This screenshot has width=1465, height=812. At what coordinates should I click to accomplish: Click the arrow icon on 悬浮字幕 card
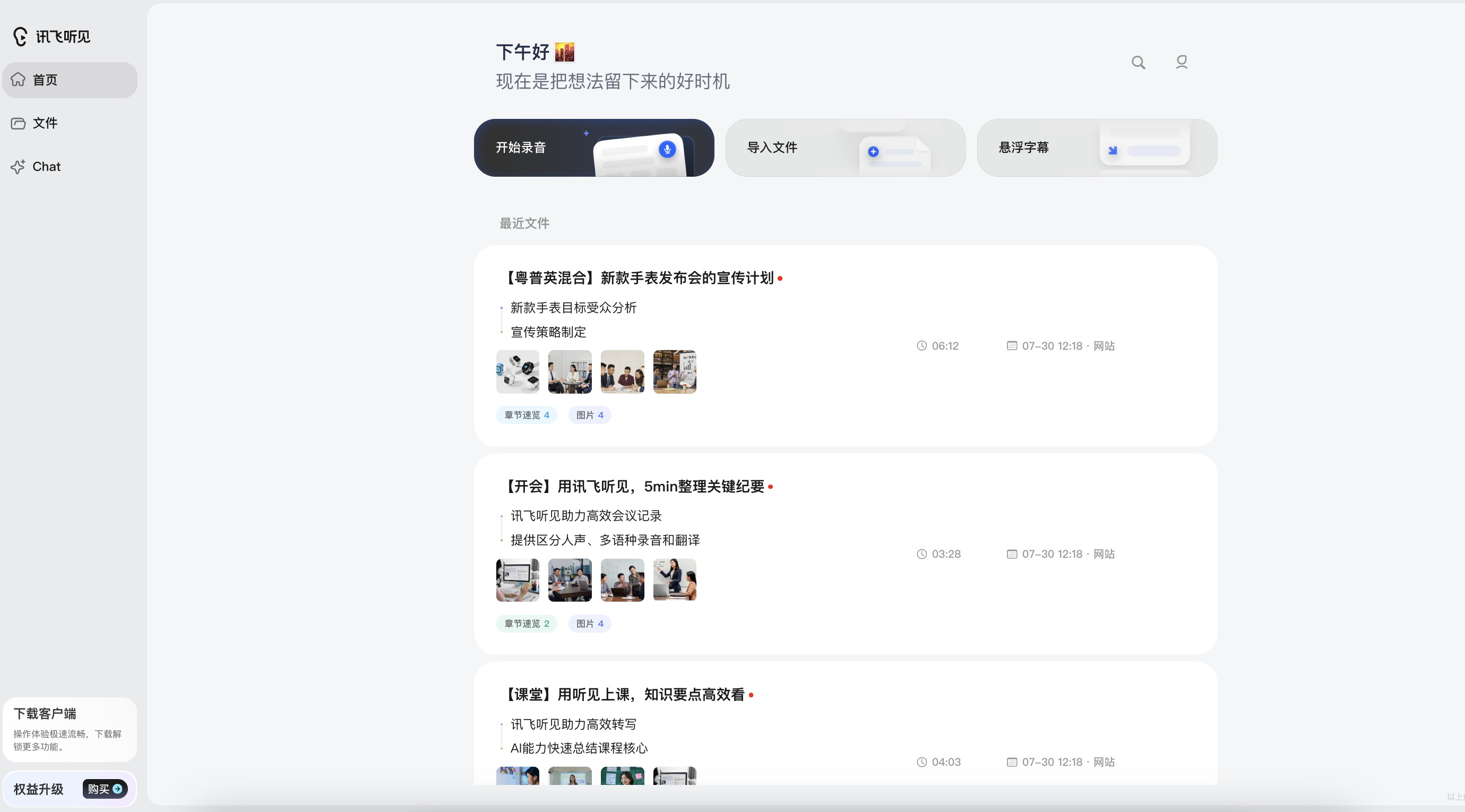(1113, 151)
